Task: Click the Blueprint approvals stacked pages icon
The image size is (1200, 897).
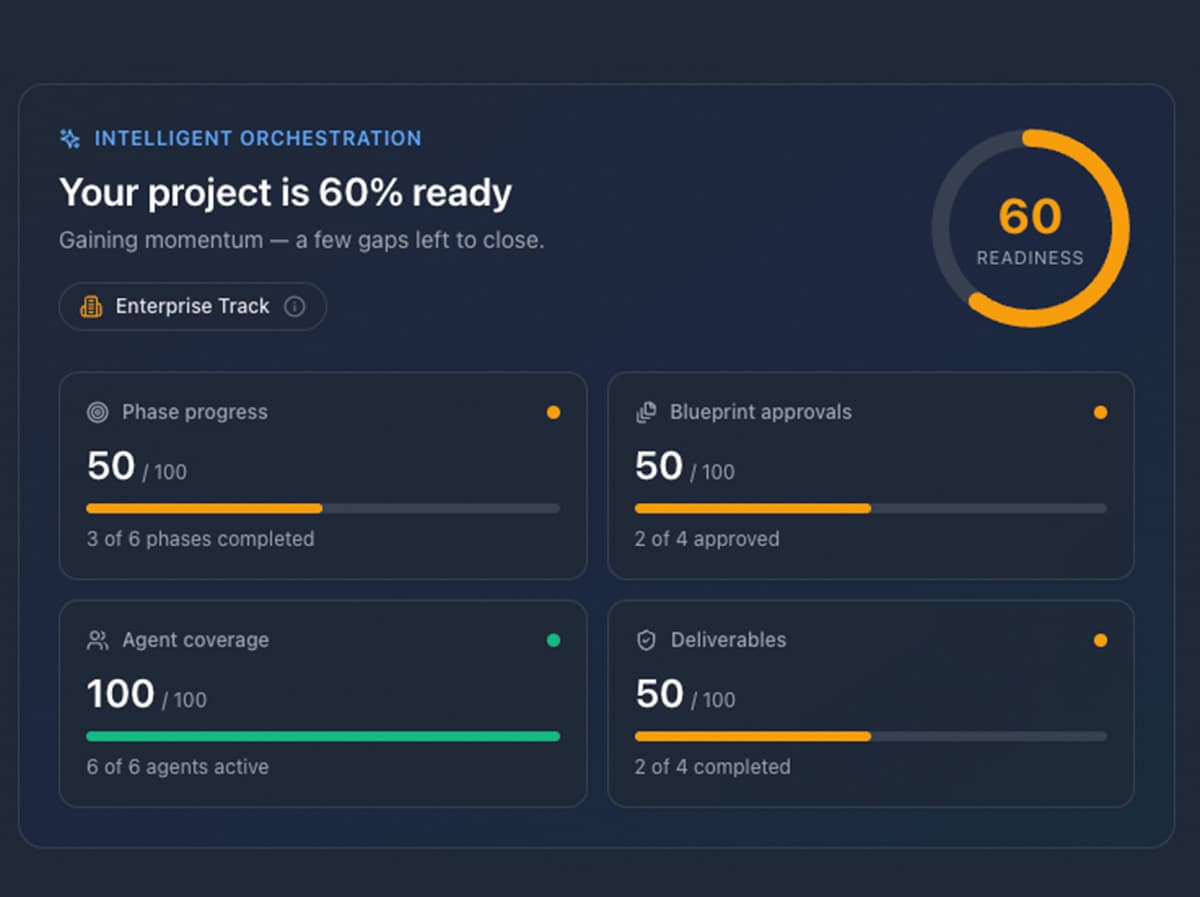Action: 646,412
